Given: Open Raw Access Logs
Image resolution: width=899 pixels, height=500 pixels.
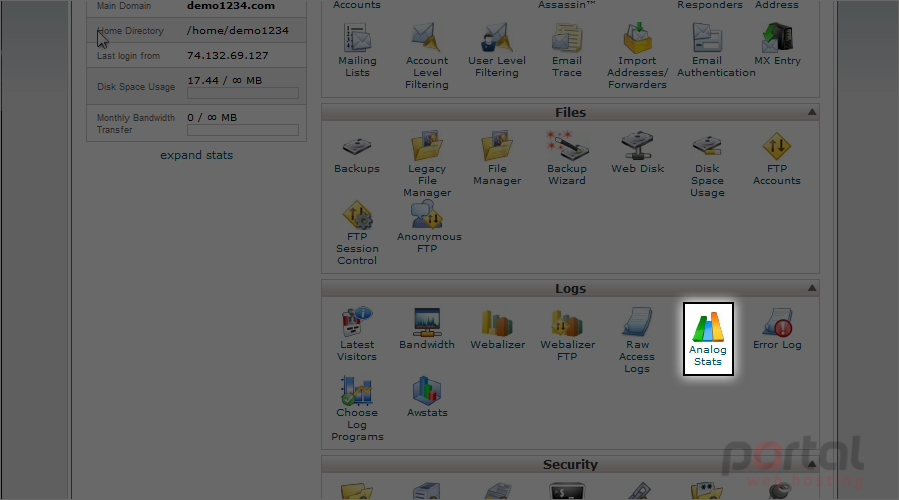Looking at the screenshot, I should (637, 341).
